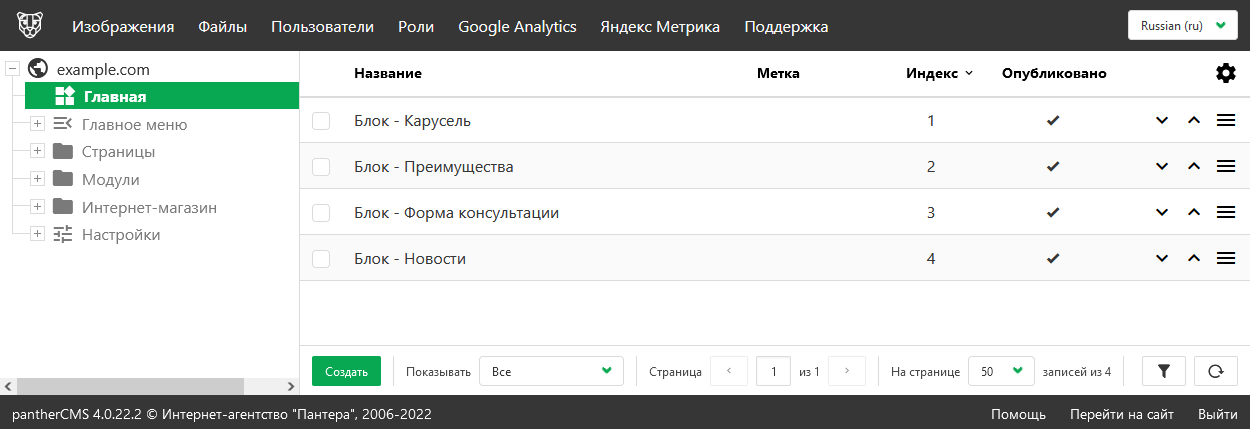
Task: Go to next page arrow
Action: click(847, 371)
